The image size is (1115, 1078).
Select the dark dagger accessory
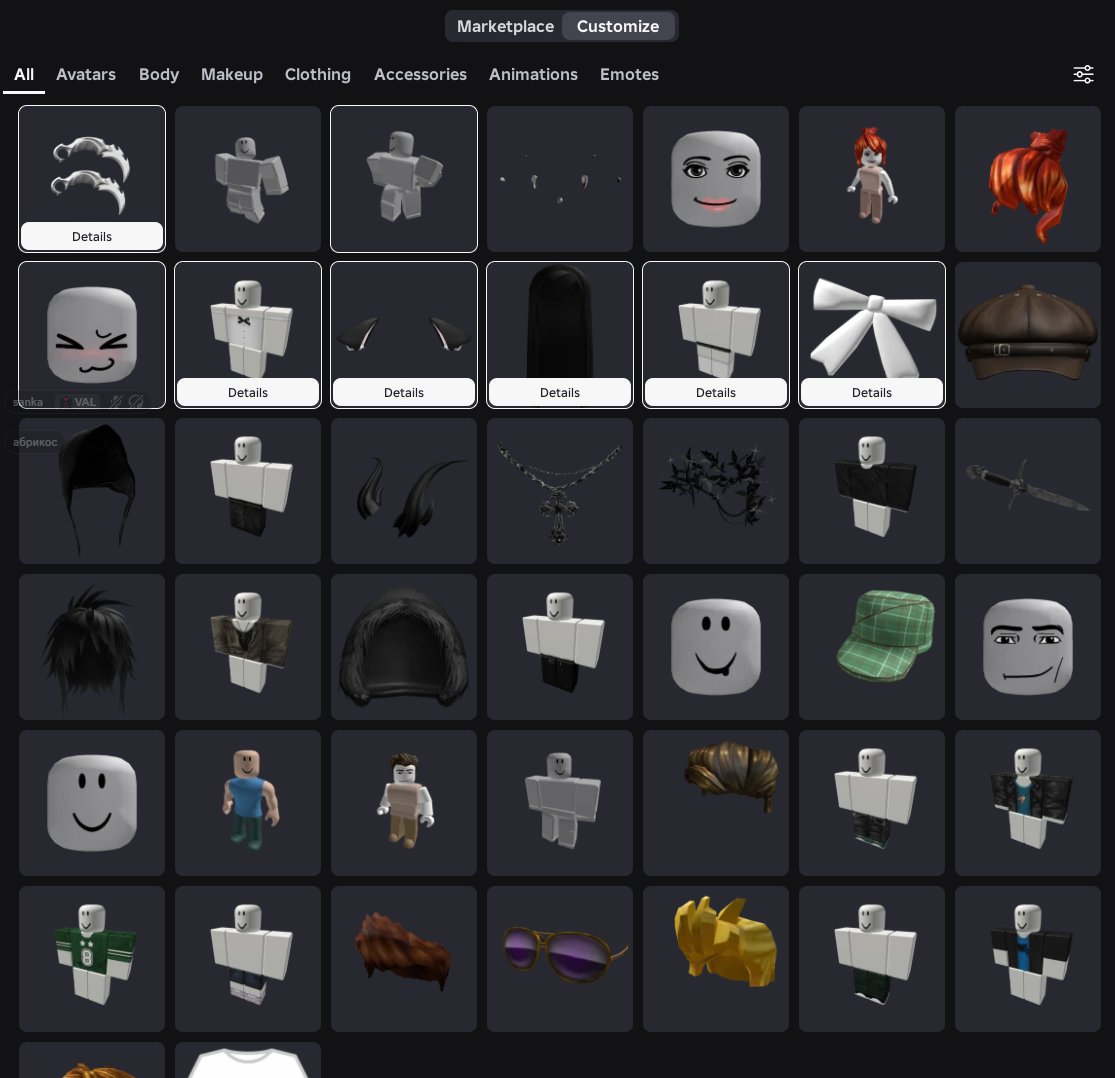point(1028,491)
